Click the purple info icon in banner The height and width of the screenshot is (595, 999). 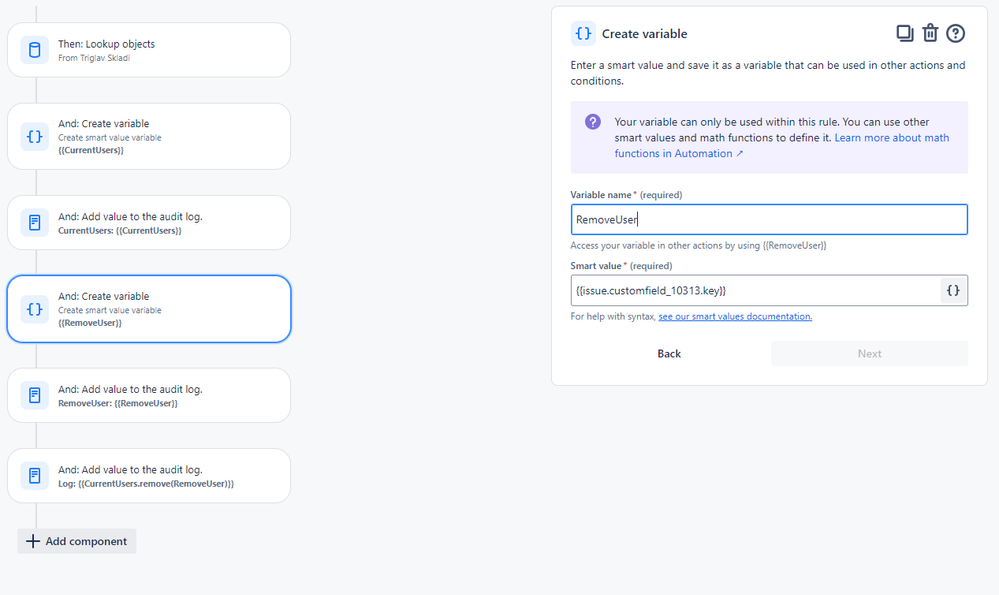593,122
